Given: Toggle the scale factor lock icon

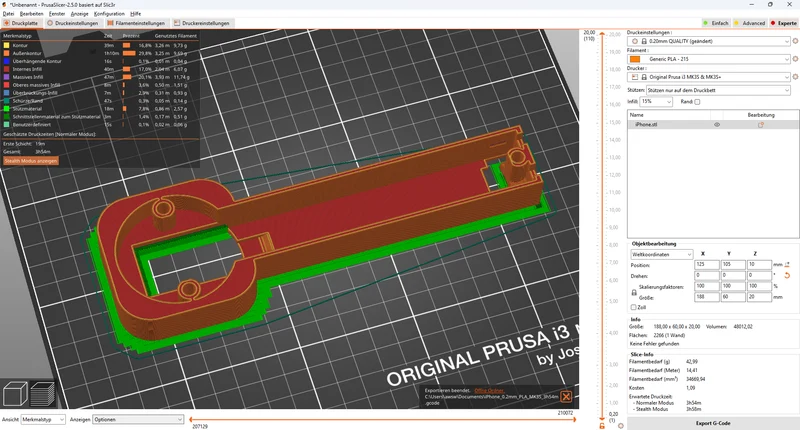Looking at the screenshot, I should tap(634, 293).
